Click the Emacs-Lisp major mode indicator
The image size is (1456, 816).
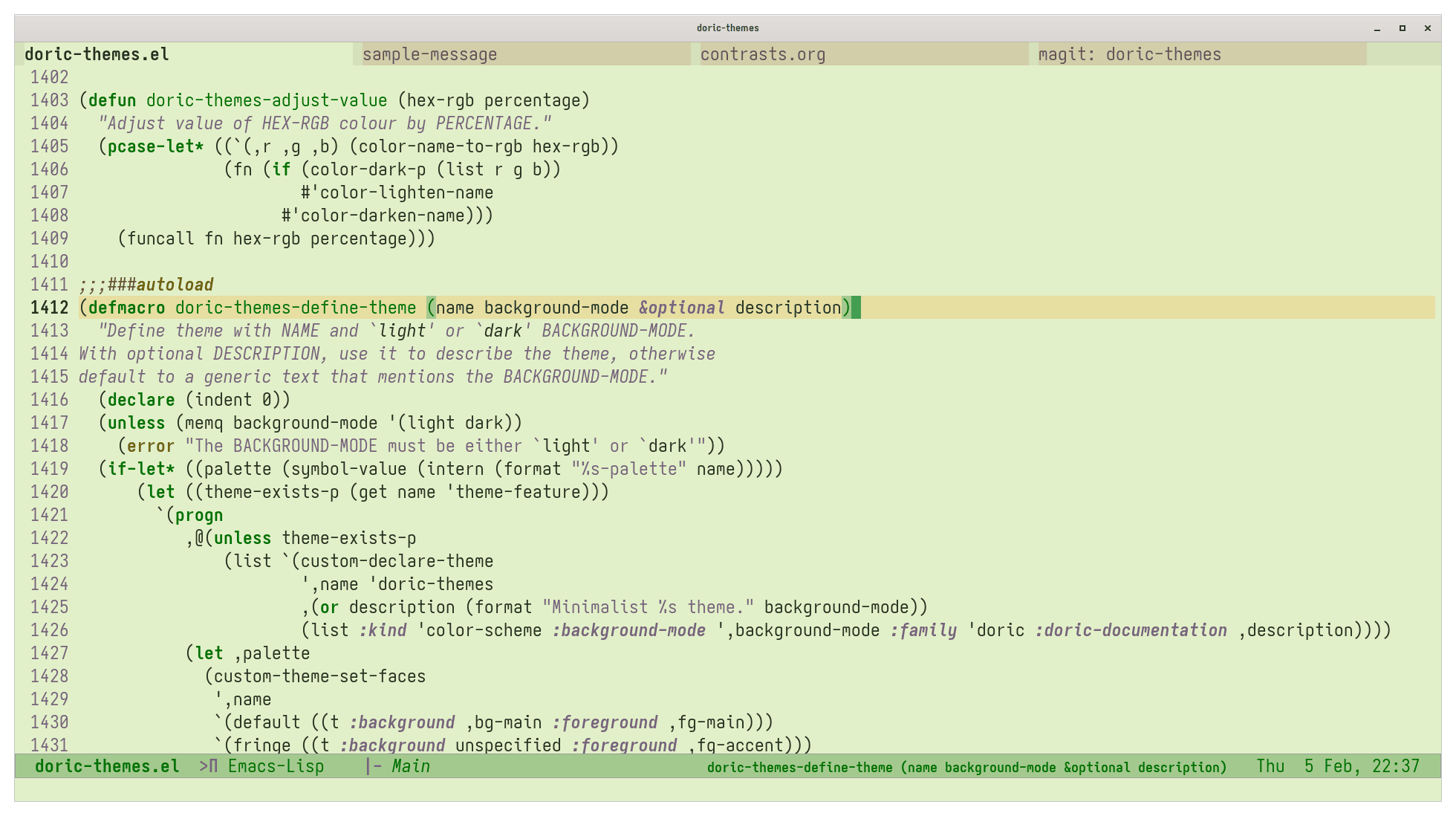276,766
